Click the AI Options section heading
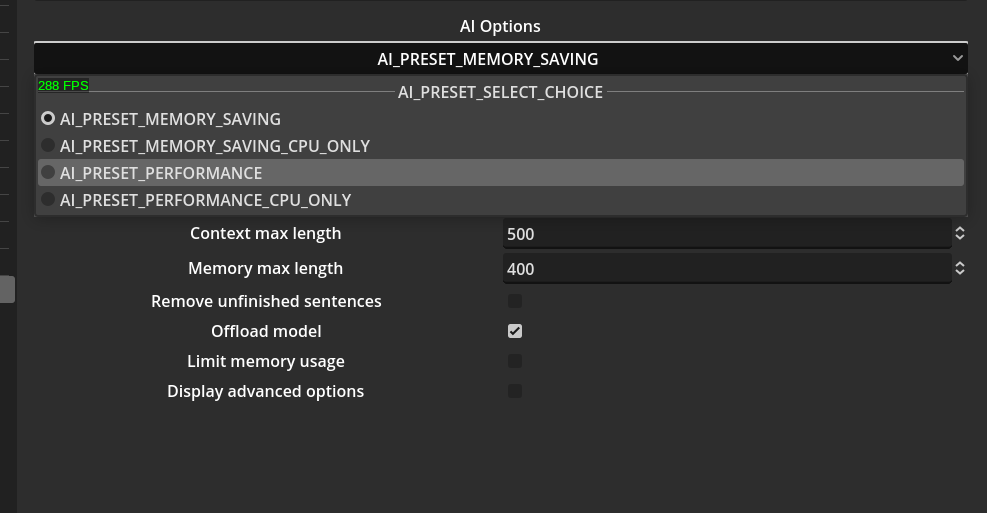The height and width of the screenshot is (513, 987). click(500, 27)
